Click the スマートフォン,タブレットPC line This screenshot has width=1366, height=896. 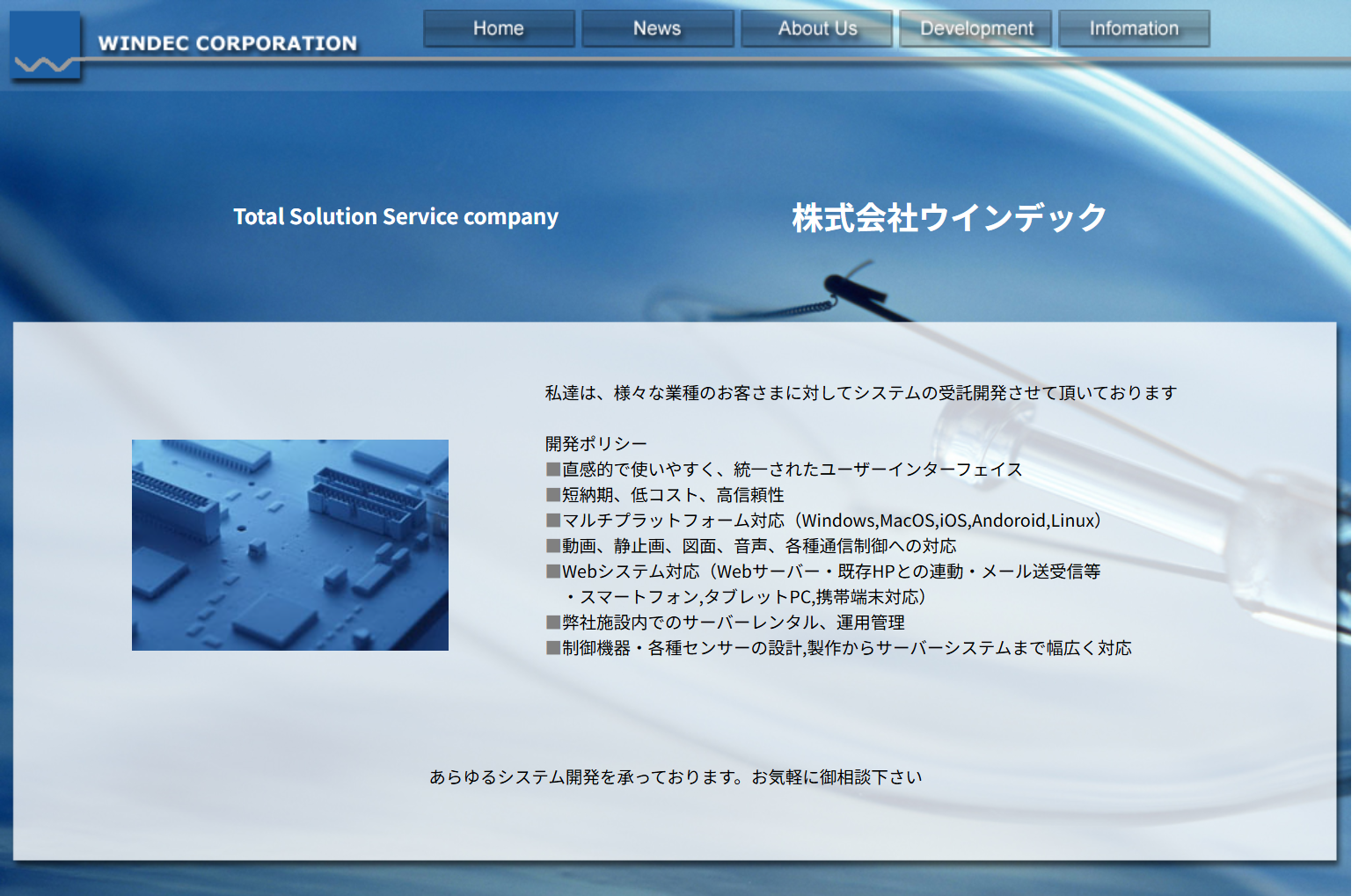click(745, 597)
